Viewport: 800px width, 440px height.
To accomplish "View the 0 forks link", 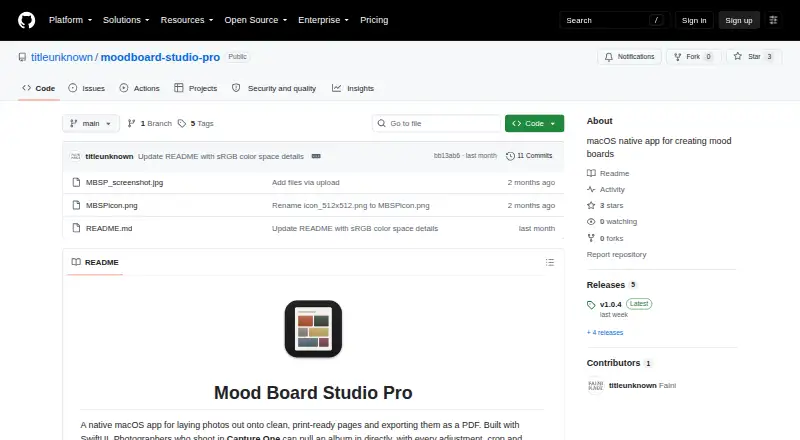I will coord(605,238).
